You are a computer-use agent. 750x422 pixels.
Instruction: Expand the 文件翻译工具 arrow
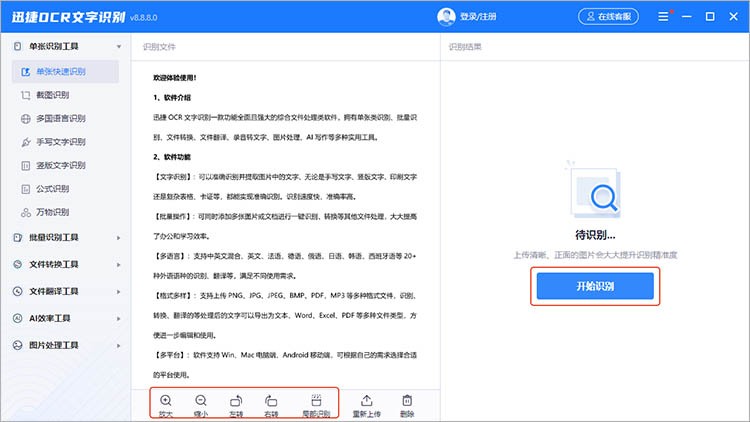pos(119,291)
